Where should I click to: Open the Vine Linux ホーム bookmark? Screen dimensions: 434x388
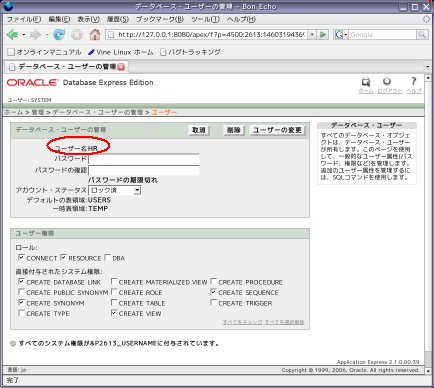coord(120,52)
